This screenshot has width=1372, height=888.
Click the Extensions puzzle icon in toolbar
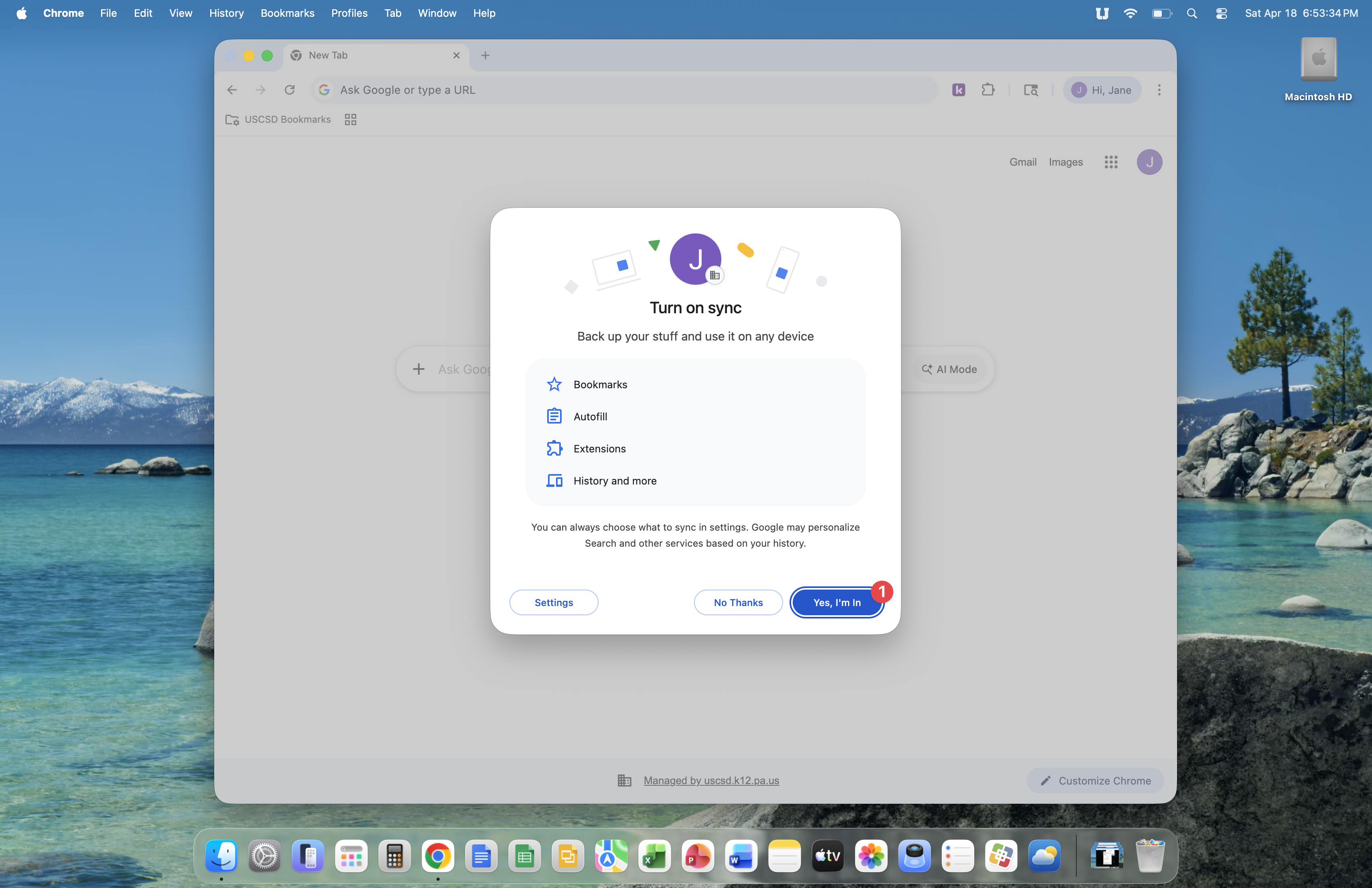coord(988,90)
